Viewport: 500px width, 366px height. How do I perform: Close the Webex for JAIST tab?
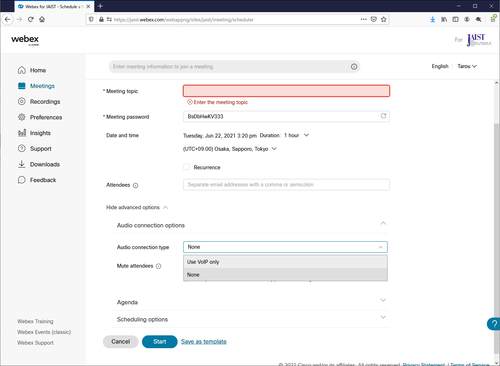[x=88, y=6]
